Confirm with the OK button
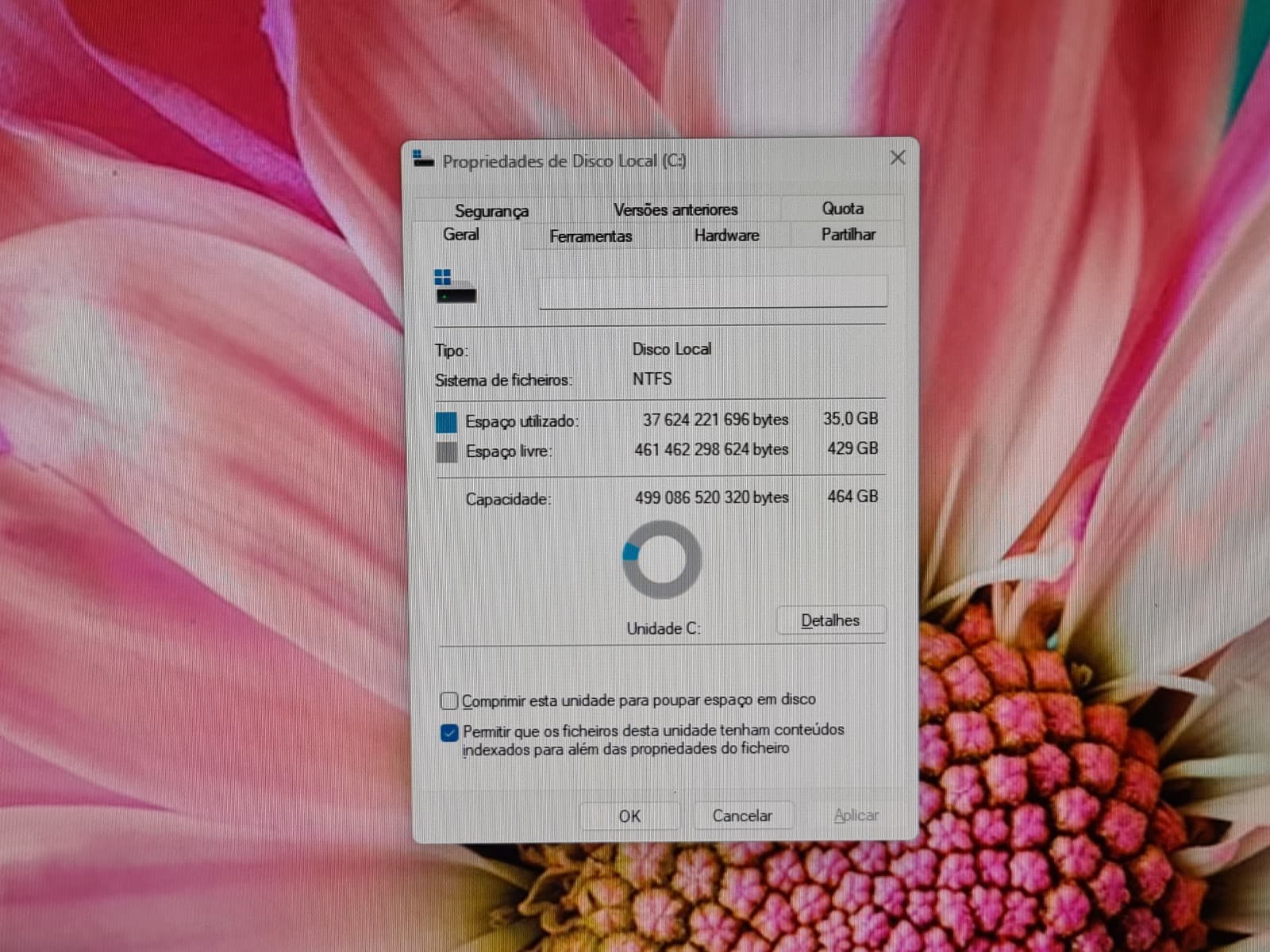This screenshot has width=1270, height=952. (x=629, y=816)
